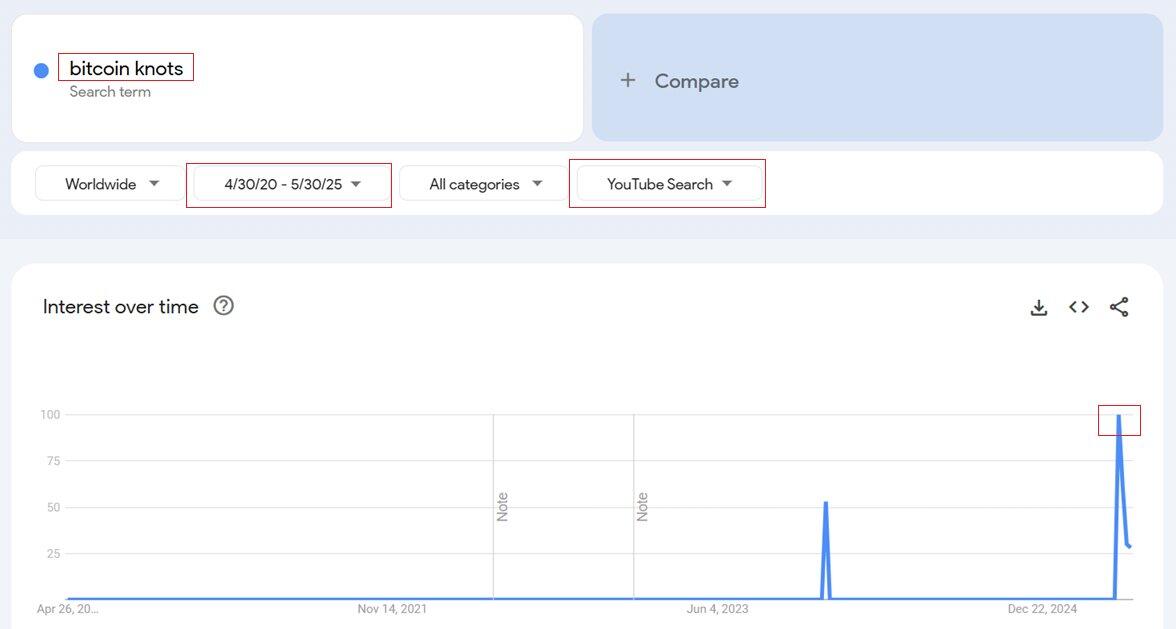Screen dimensions: 1176x629
Task: Open the first Note marker on chart
Action: [502, 507]
